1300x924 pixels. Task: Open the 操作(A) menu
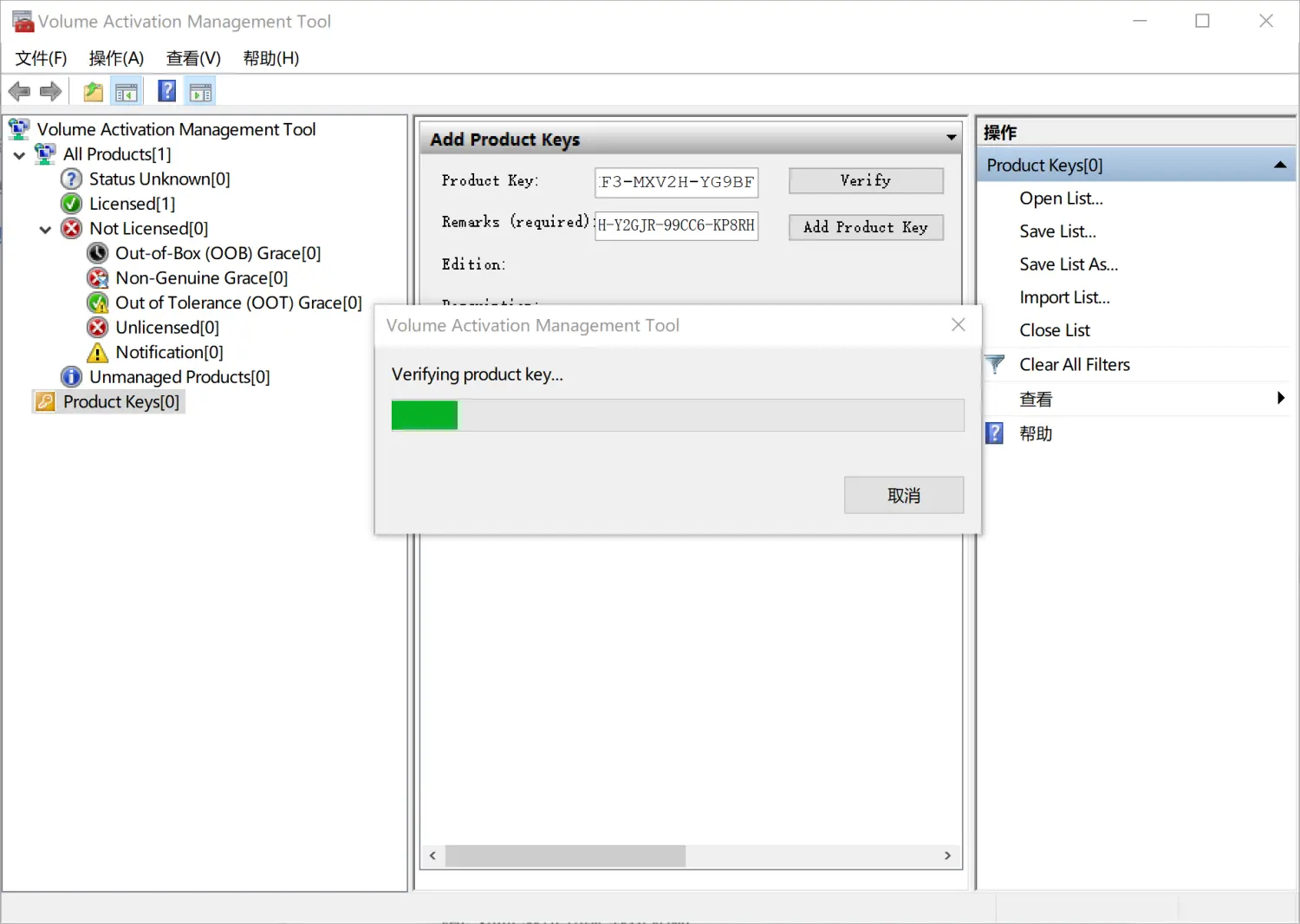coord(116,58)
